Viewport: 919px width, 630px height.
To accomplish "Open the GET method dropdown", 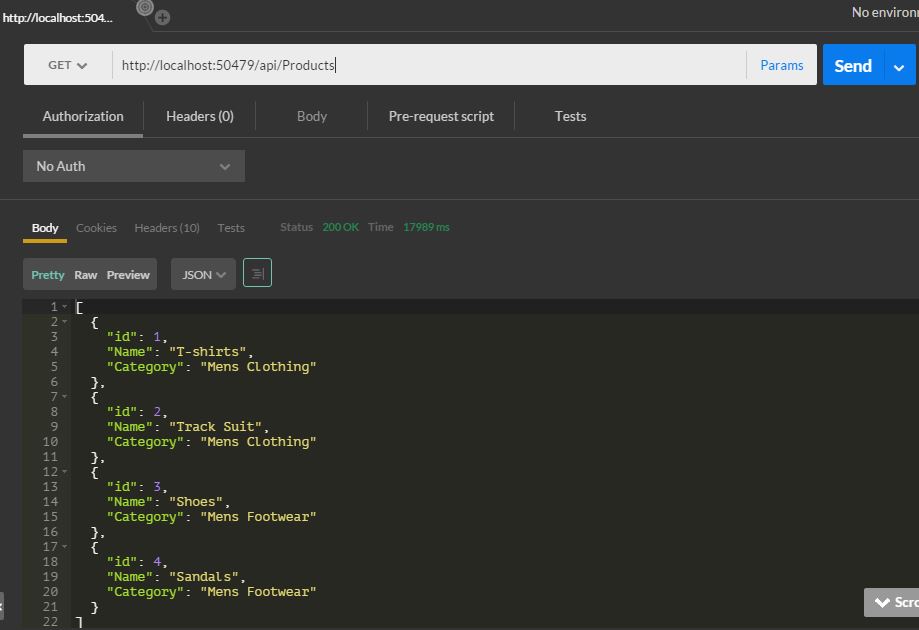I will click(67, 65).
